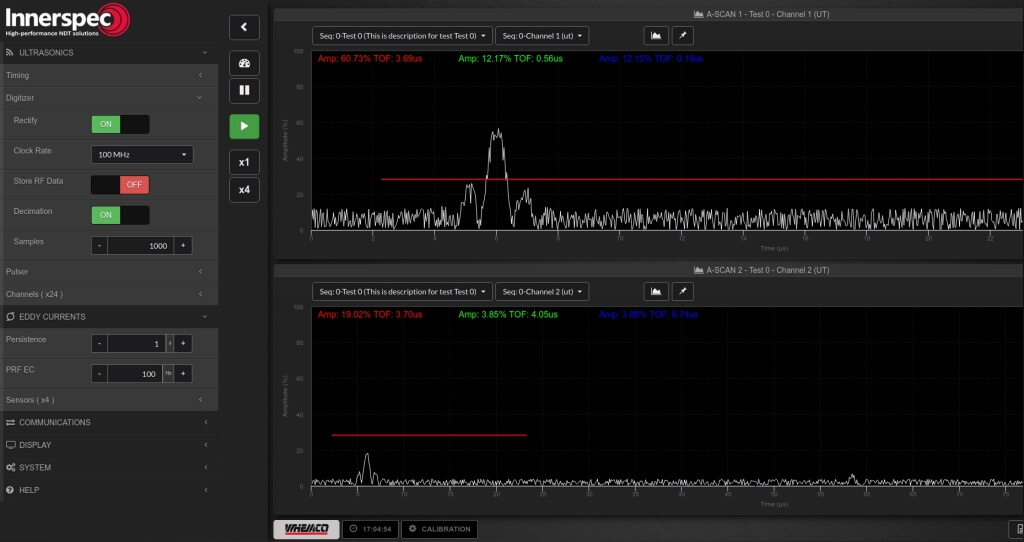Expand the Sensors ( x4 ) section
The height and width of the screenshot is (542, 1024).
point(109,400)
